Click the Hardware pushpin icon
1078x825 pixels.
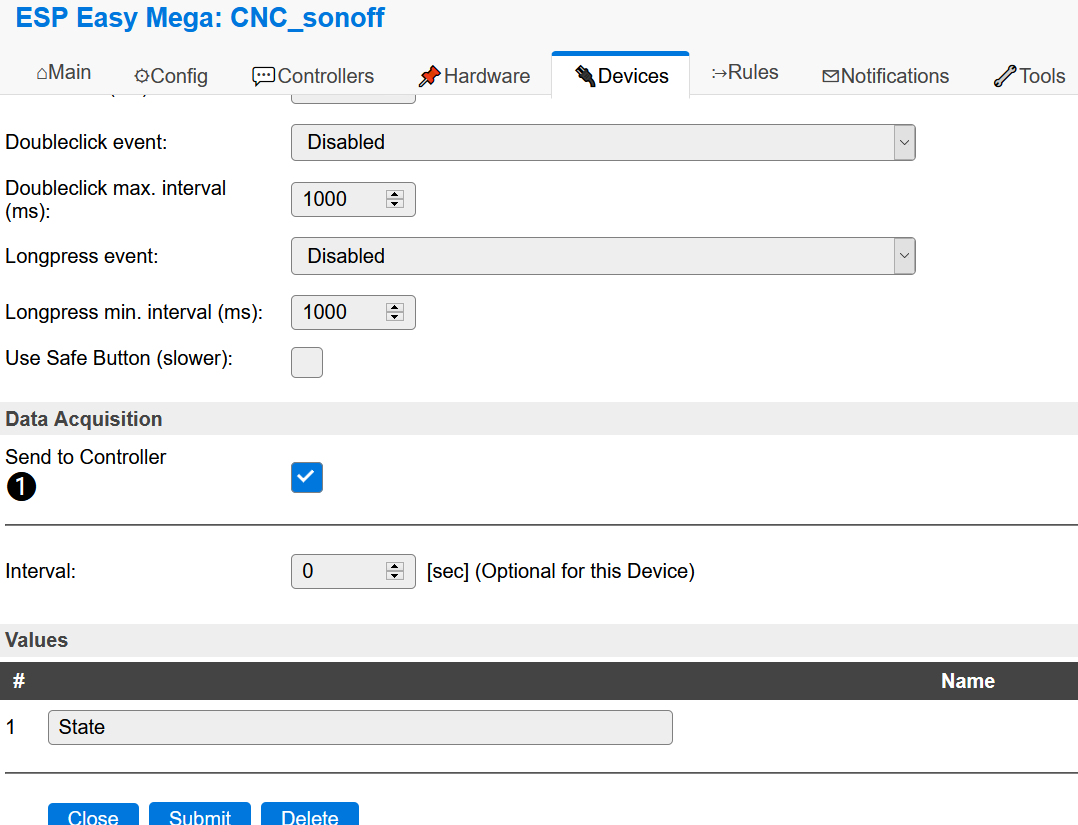[429, 76]
